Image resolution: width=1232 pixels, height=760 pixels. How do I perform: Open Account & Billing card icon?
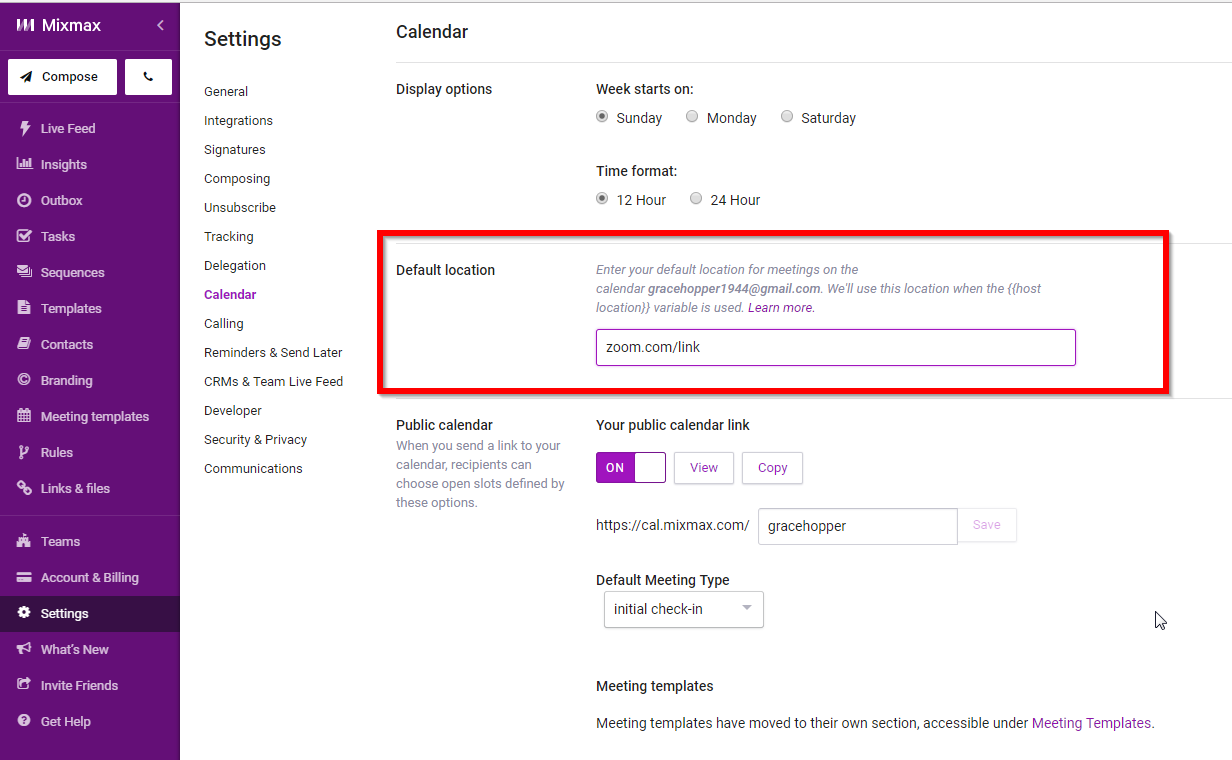(24, 577)
